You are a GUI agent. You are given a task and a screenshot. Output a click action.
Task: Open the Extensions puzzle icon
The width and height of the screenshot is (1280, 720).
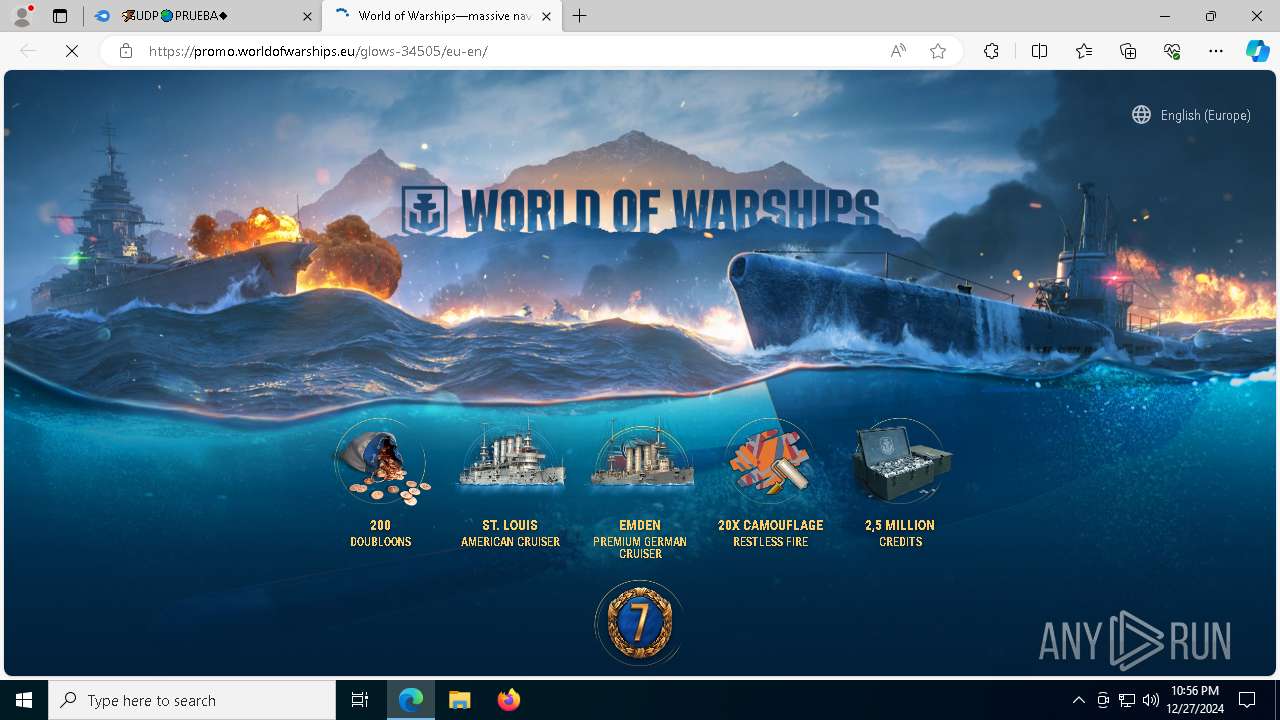tap(991, 51)
